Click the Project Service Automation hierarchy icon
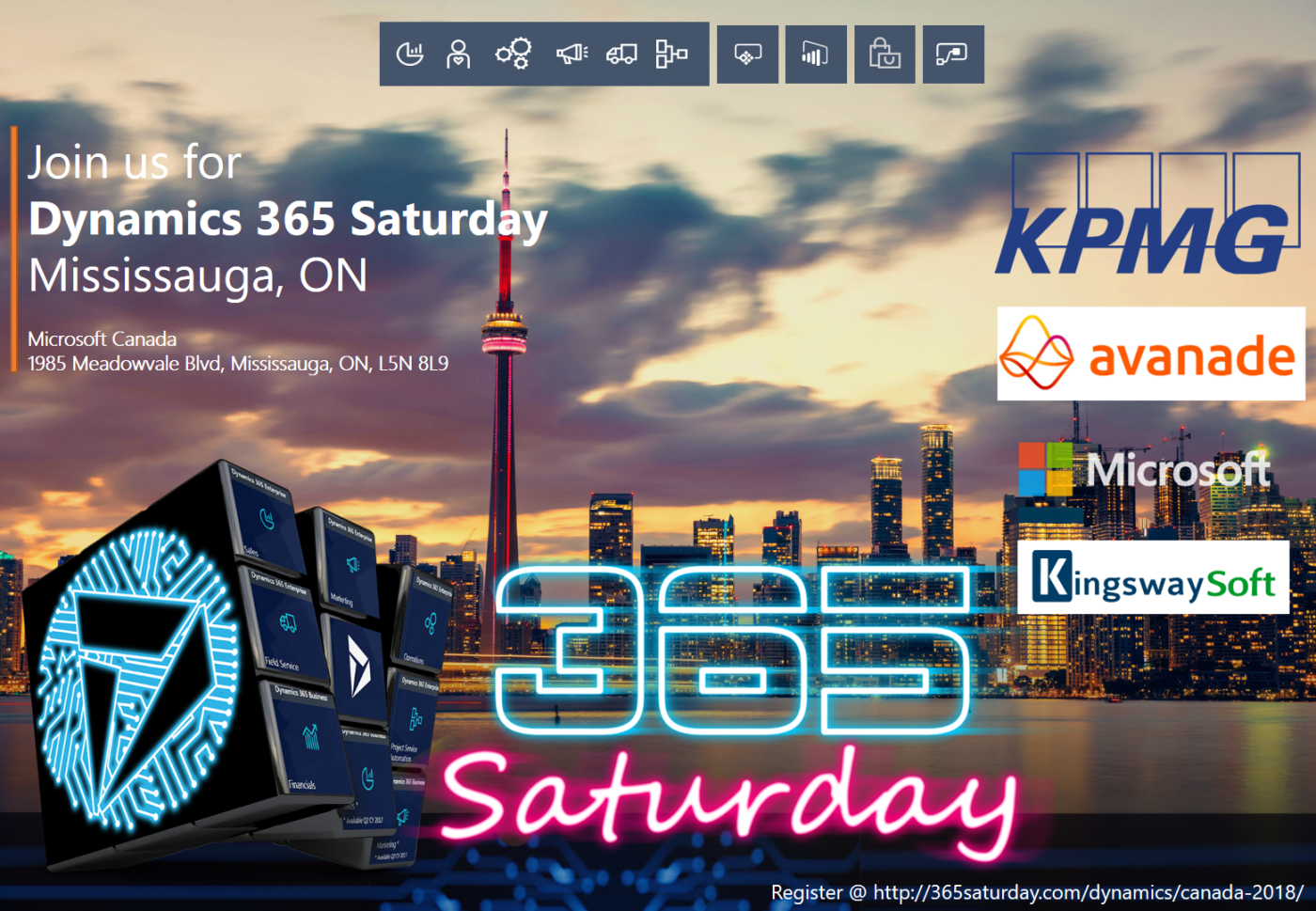The image size is (1316, 911). point(671,55)
